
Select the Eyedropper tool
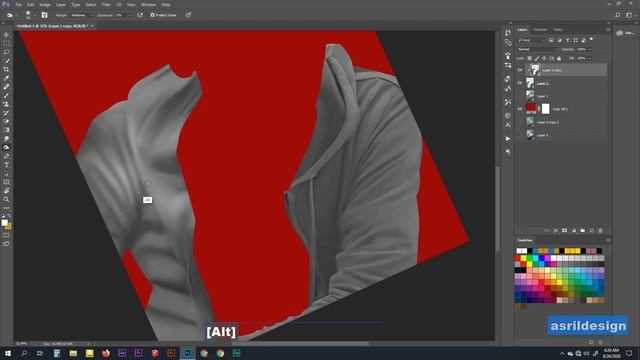click(x=6, y=78)
